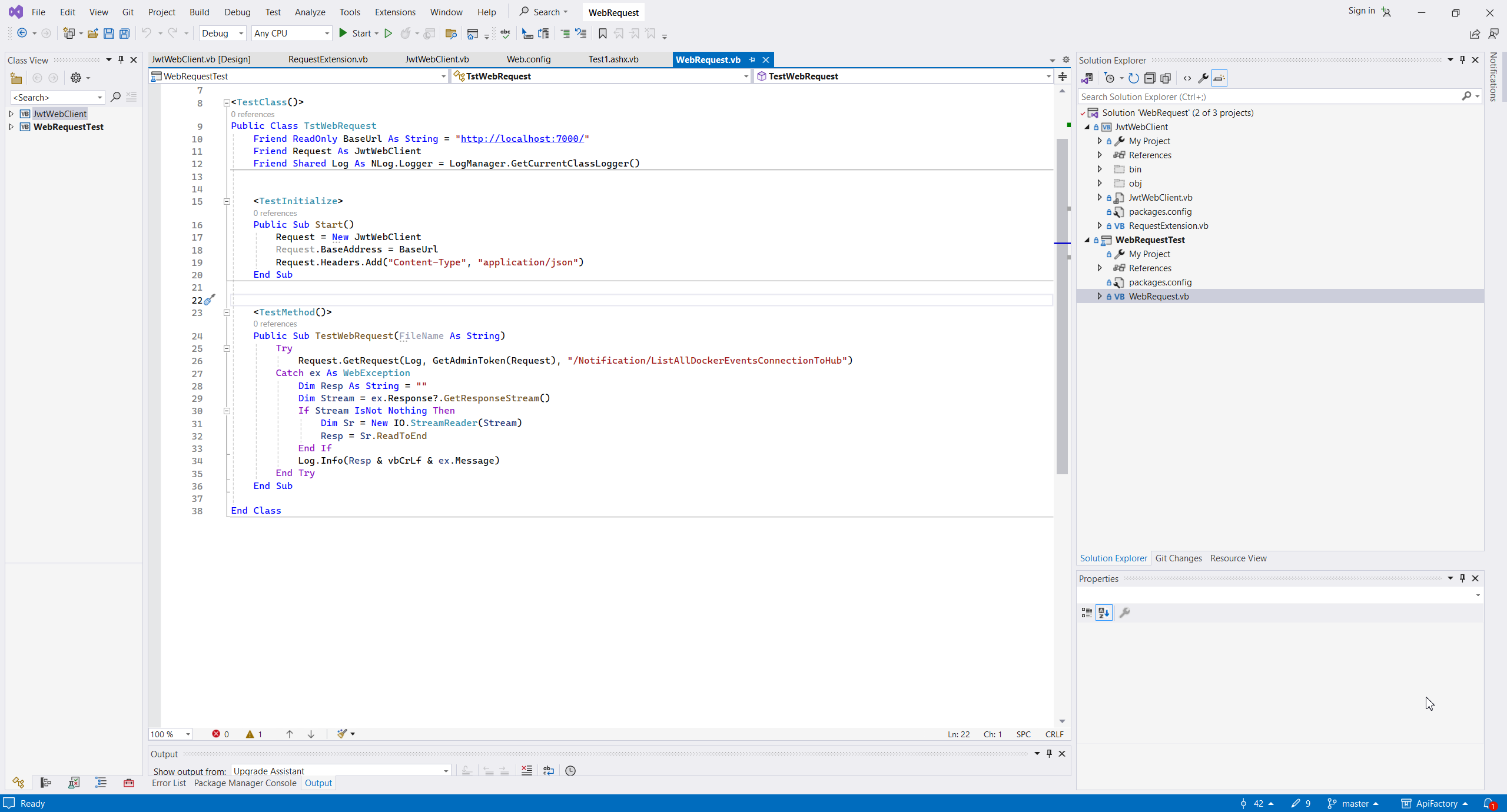1507x812 pixels.
Task: Click Class View new folder icon
Action: (16, 78)
